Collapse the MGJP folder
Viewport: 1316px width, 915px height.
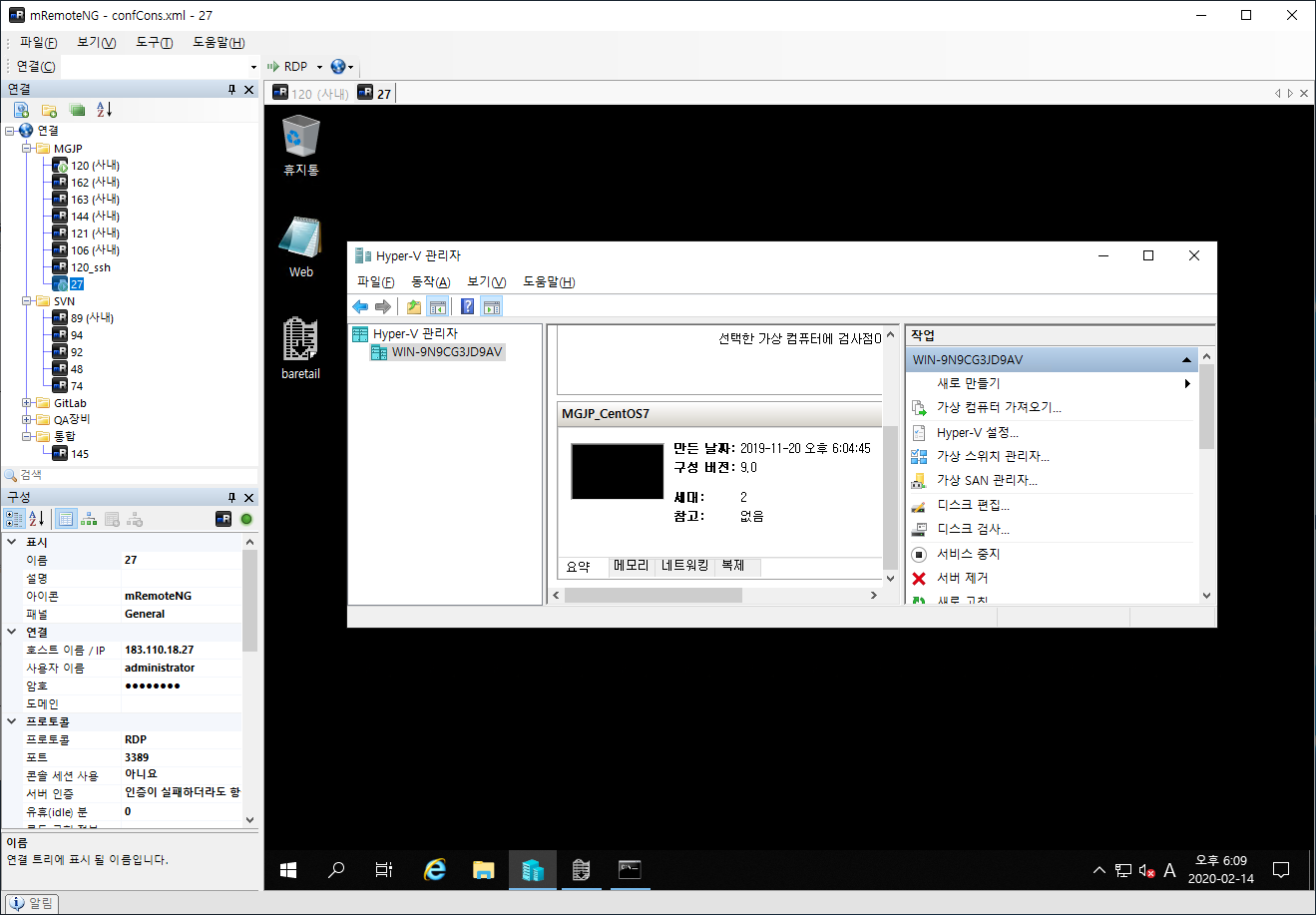pos(27,149)
